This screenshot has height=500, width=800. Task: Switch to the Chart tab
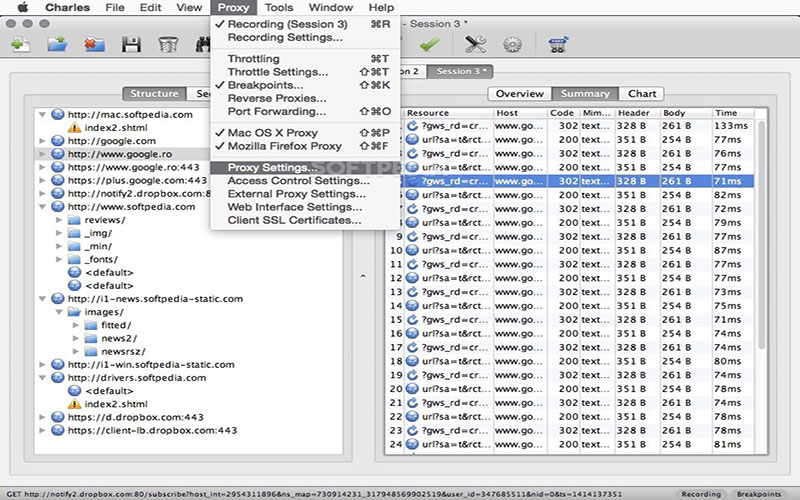tap(642, 93)
